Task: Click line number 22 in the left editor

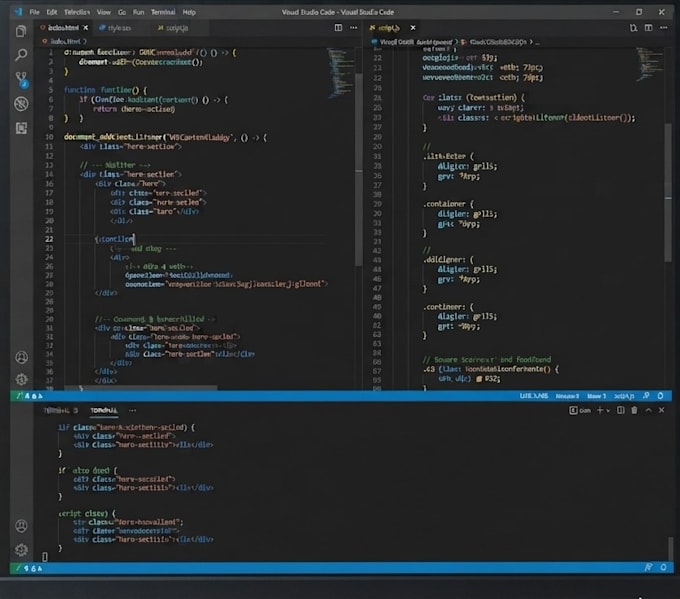Action: (x=49, y=239)
